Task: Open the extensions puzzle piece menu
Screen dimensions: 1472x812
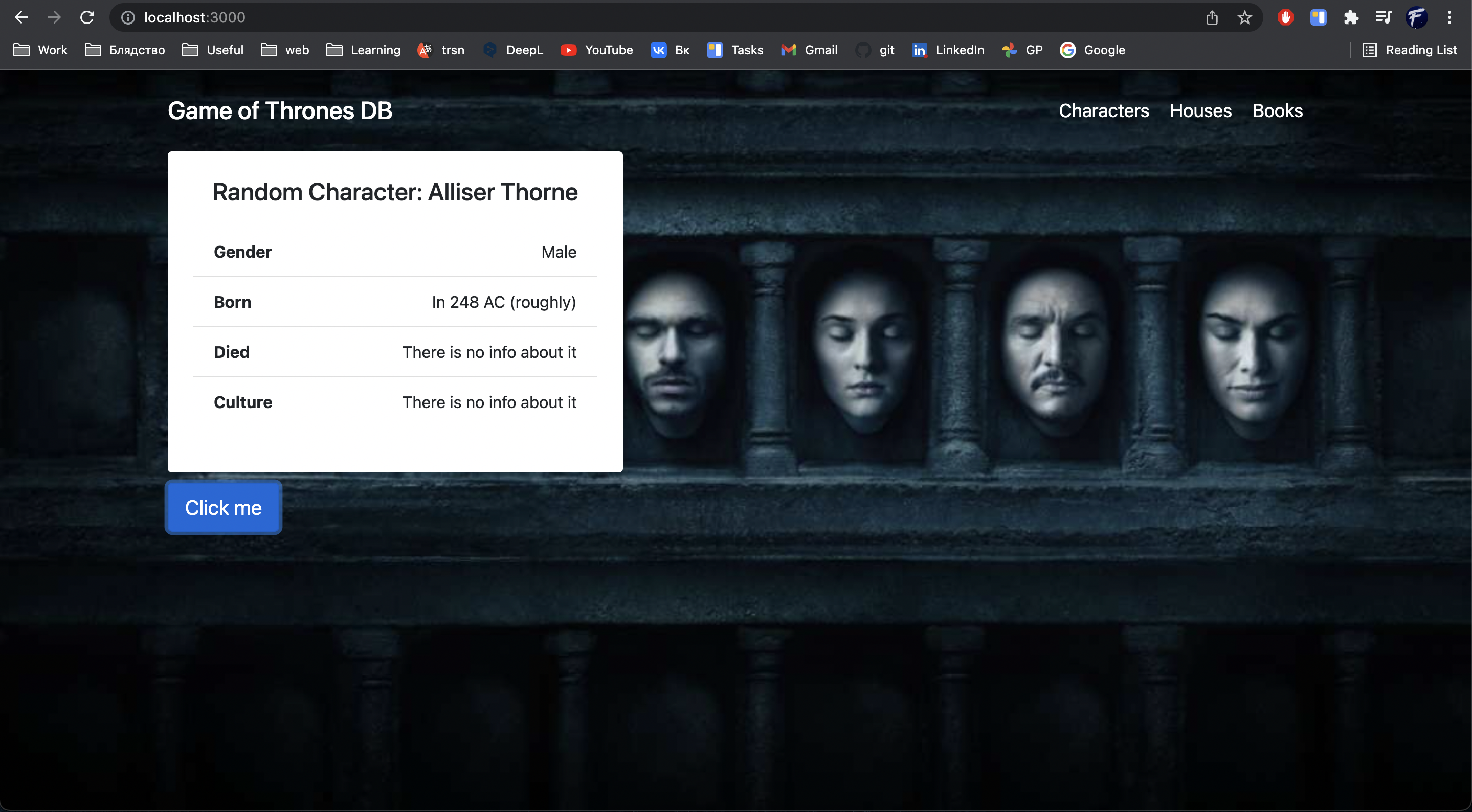Action: point(1351,18)
